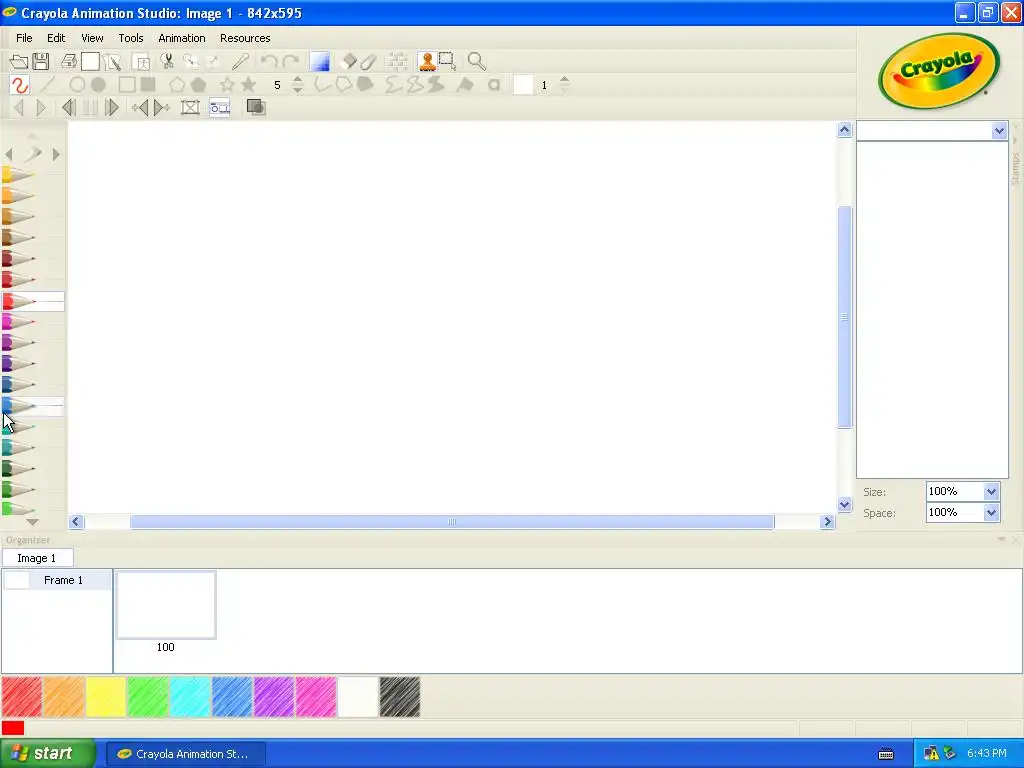Click the Windows start button
Screen dimensions: 1024x768
pos(48,754)
